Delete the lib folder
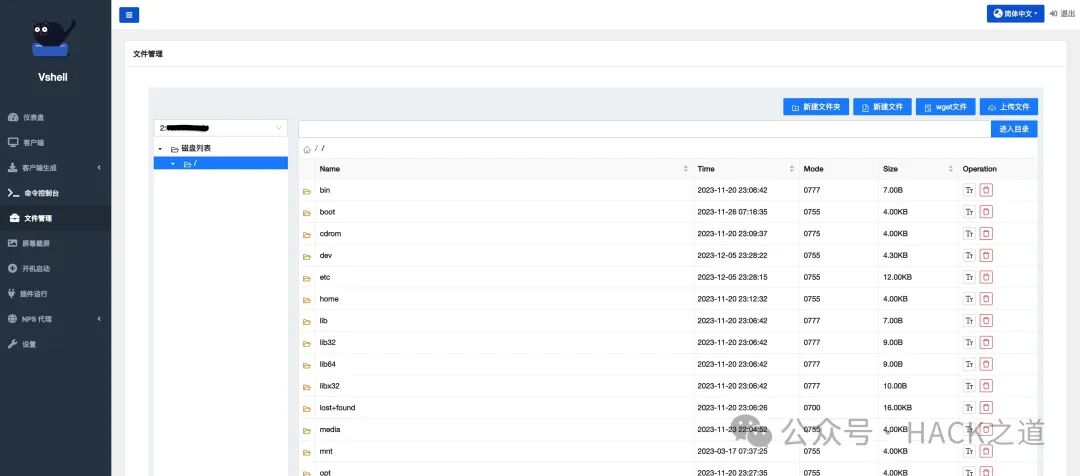The width and height of the screenshot is (1080, 476). point(986,321)
